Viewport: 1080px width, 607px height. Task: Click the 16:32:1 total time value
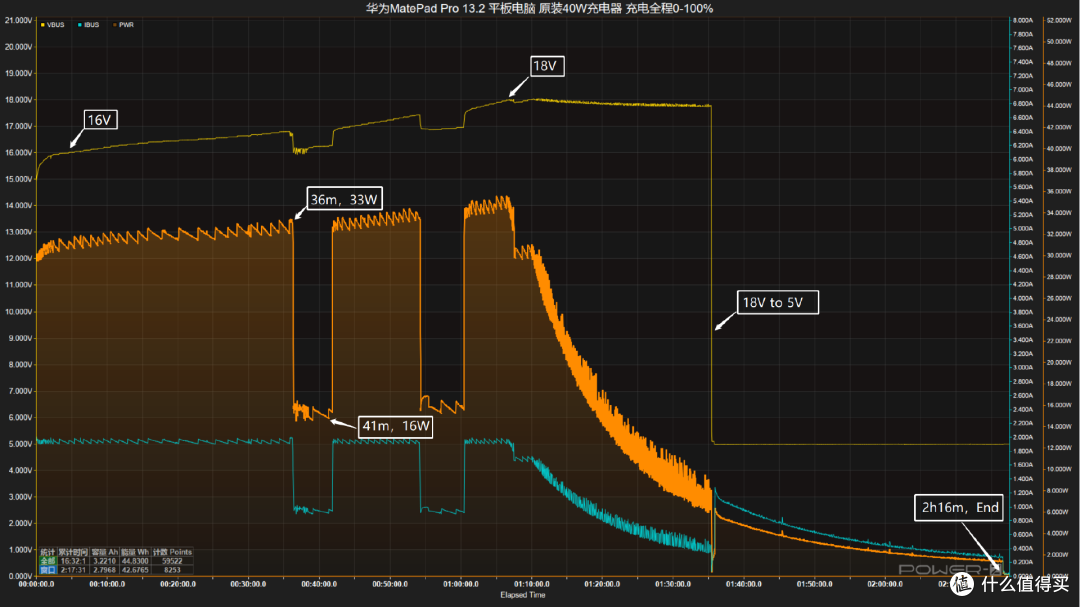click(73, 561)
